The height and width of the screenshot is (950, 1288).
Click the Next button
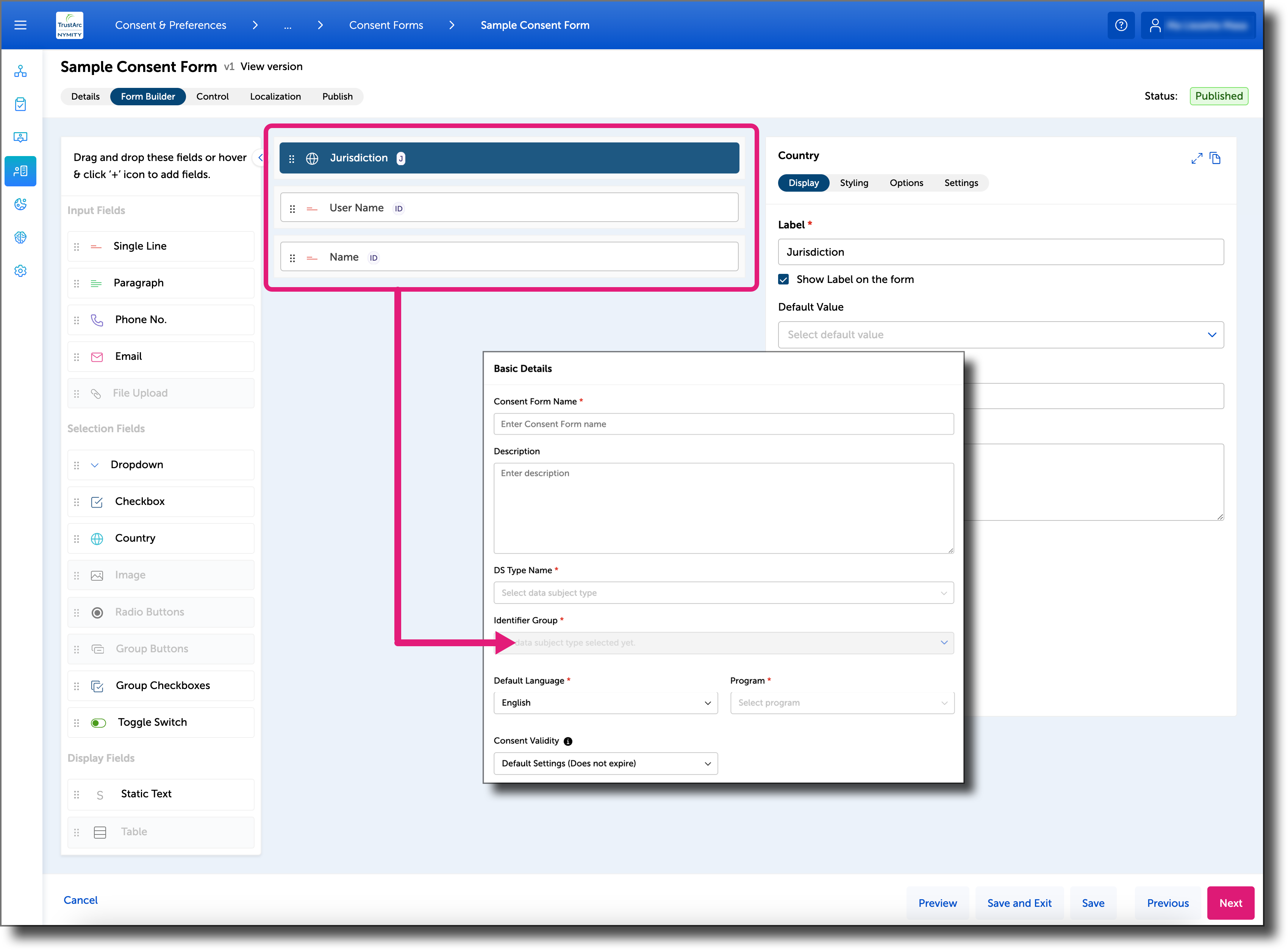click(x=1230, y=903)
